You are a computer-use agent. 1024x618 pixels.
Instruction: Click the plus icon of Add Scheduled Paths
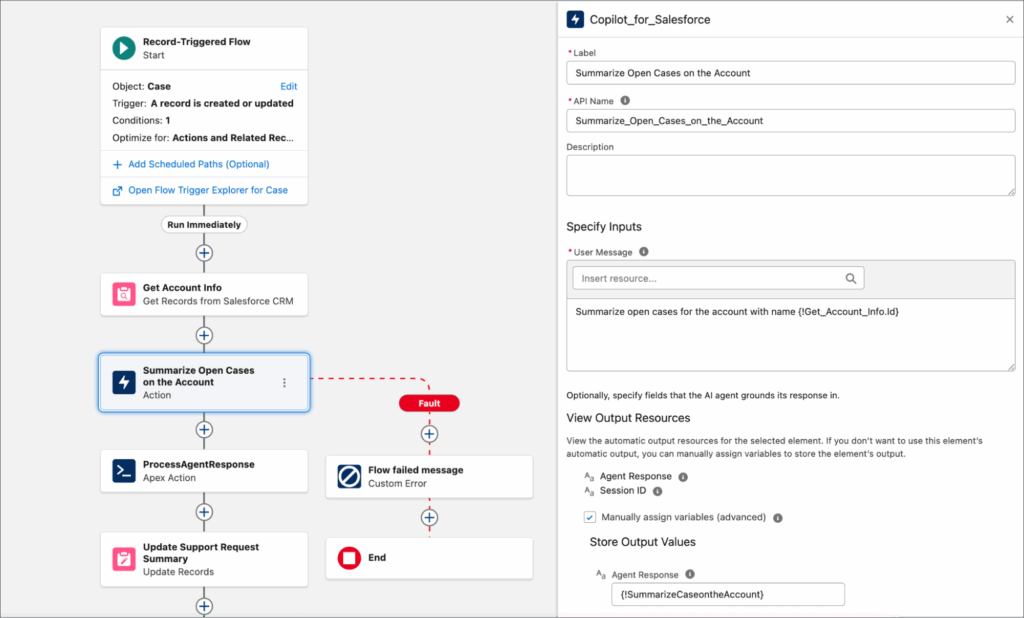[118, 165]
